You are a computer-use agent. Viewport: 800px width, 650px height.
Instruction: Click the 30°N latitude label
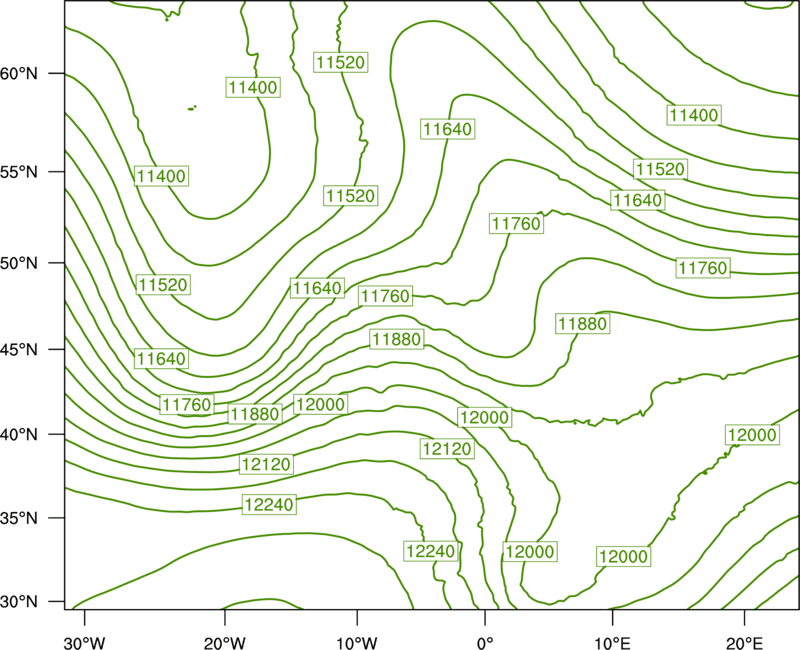(x=19, y=602)
